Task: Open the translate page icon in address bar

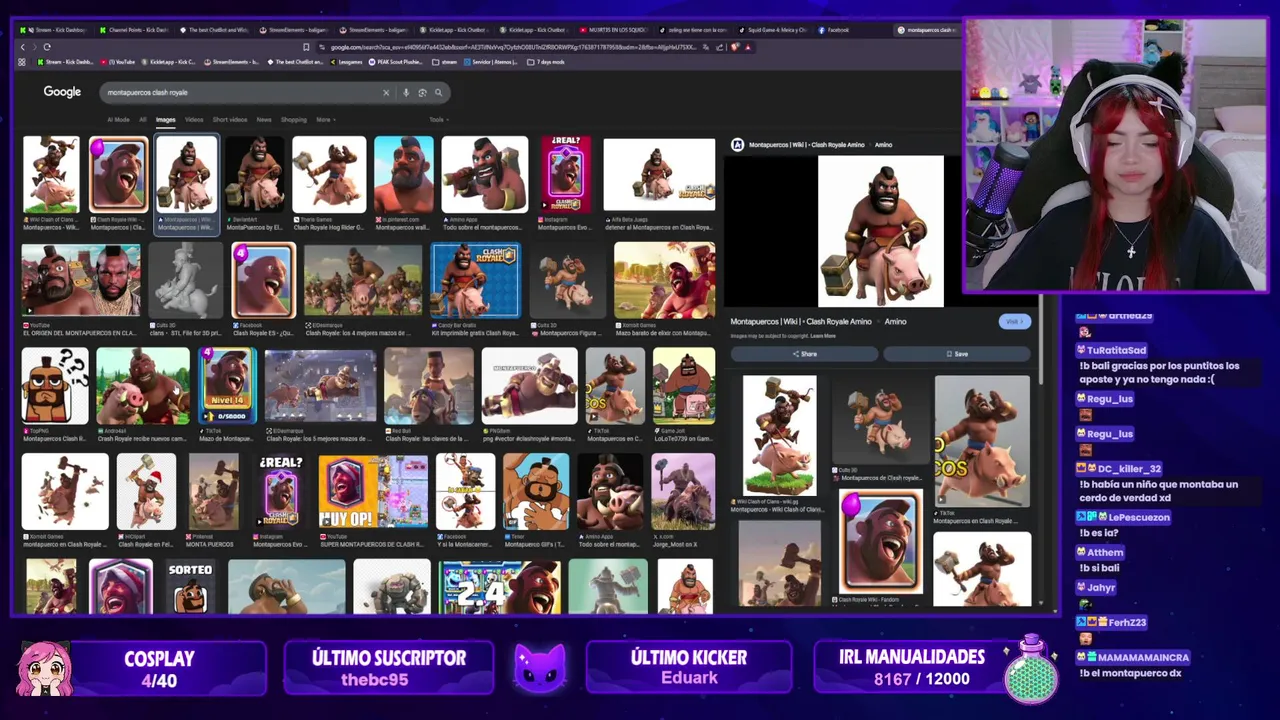Action: (707, 47)
